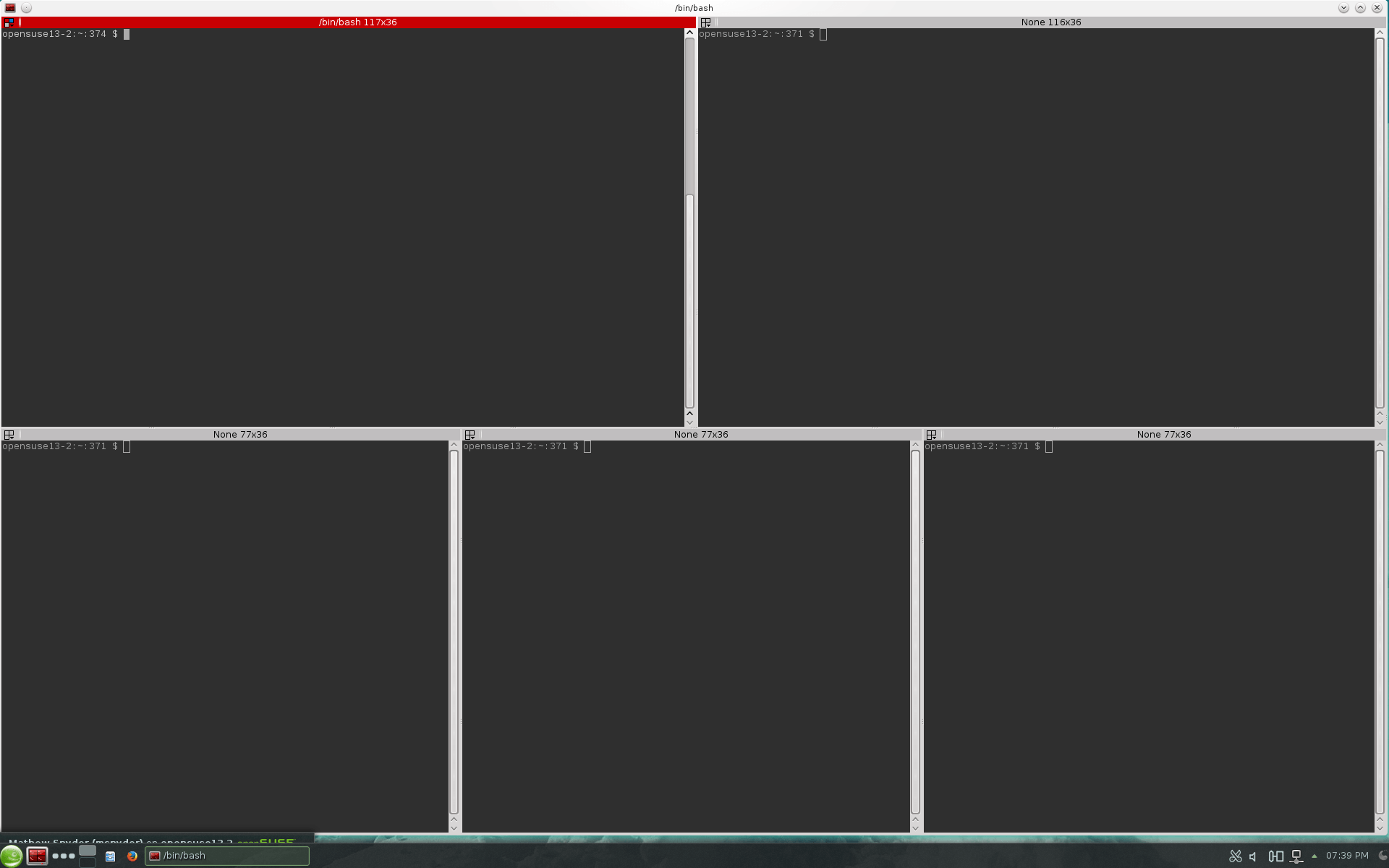Click scroll-down arrow of bottom-right pane scrollbar
This screenshot has width=1389, height=868.
[1380, 828]
